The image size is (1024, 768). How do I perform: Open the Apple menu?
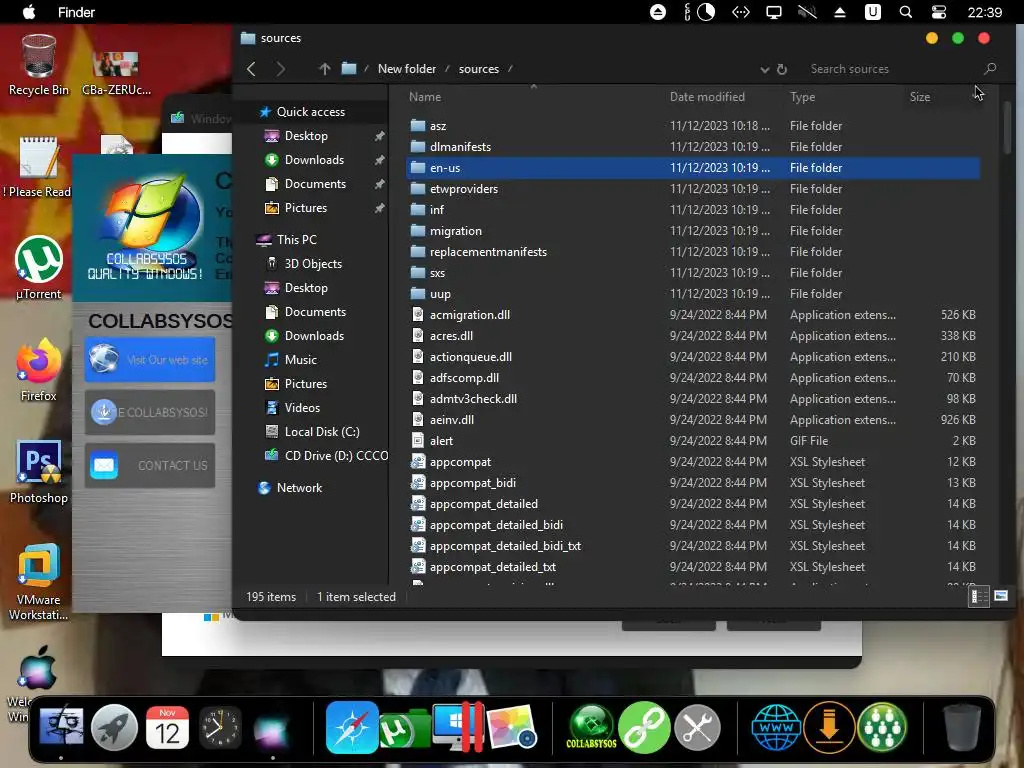[29, 12]
